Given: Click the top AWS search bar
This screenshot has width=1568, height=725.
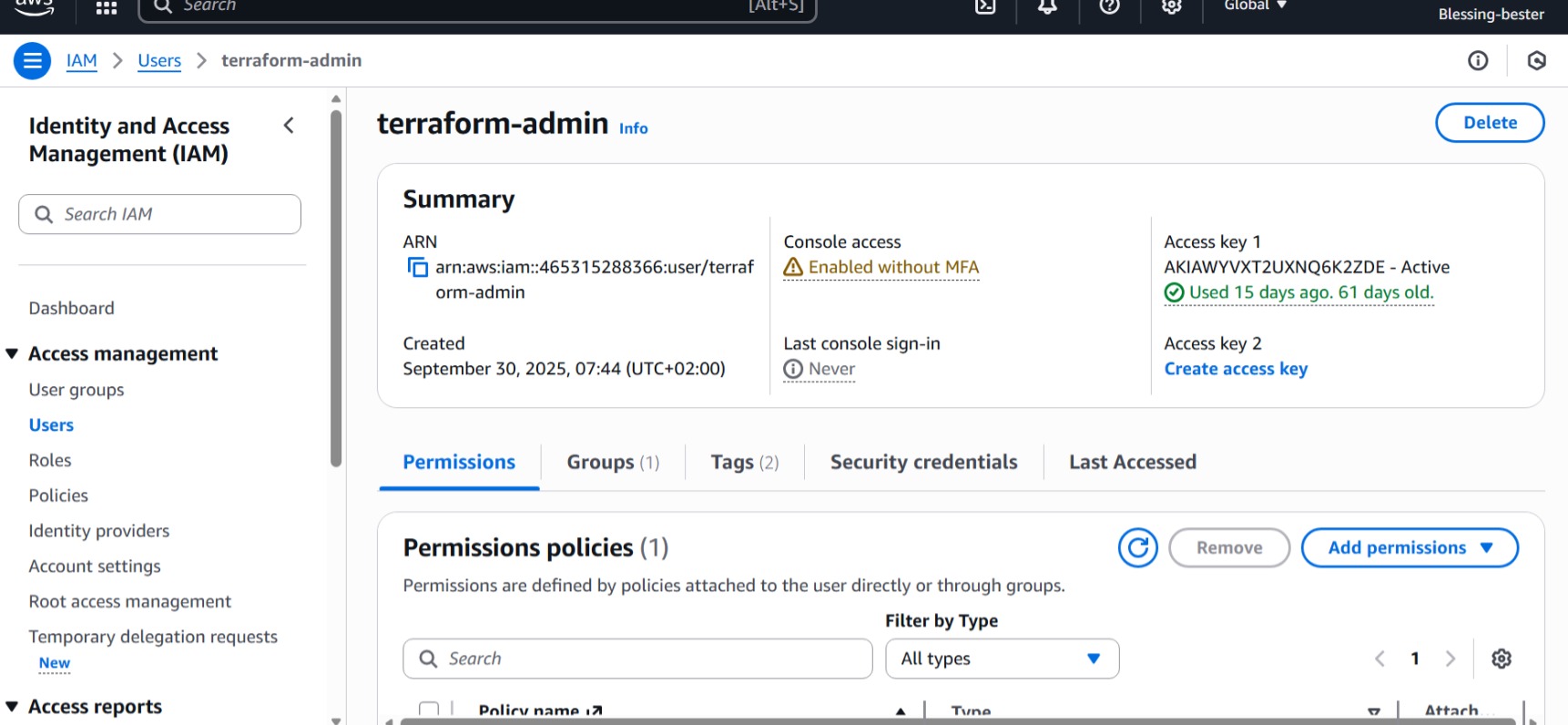Looking at the screenshot, I should pos(477,7).
